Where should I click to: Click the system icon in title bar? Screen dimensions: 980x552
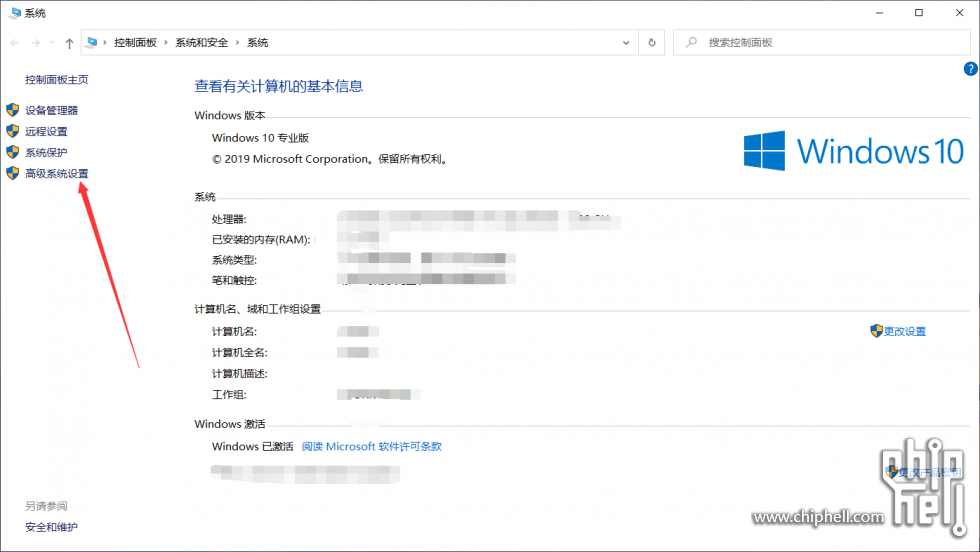(x=14, y=13)
